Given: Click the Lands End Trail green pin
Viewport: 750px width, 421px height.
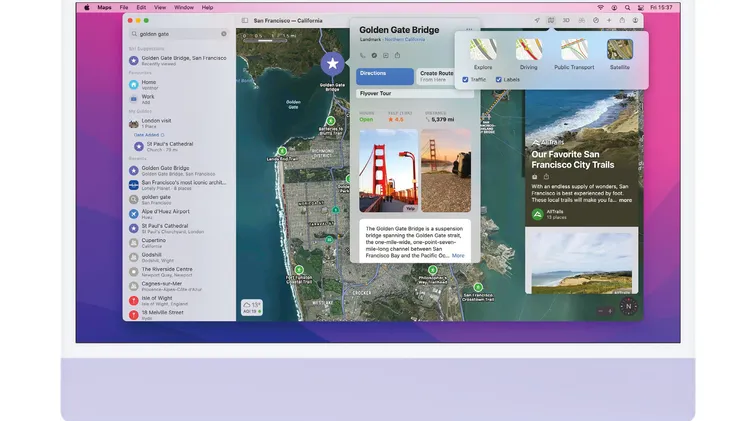Looking at the screenshot, I should (x=282, y=152).
